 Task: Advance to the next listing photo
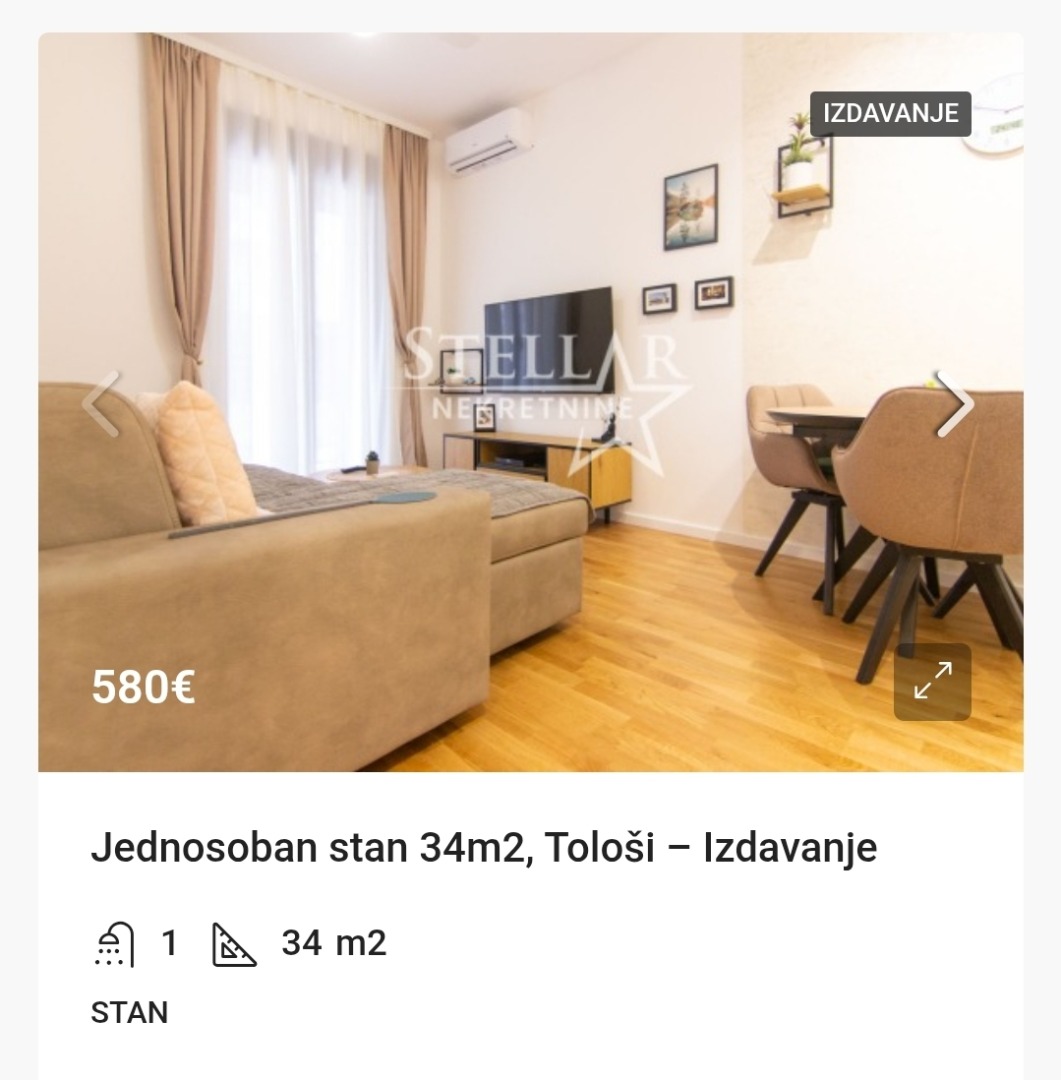click(x=956, y=404)
